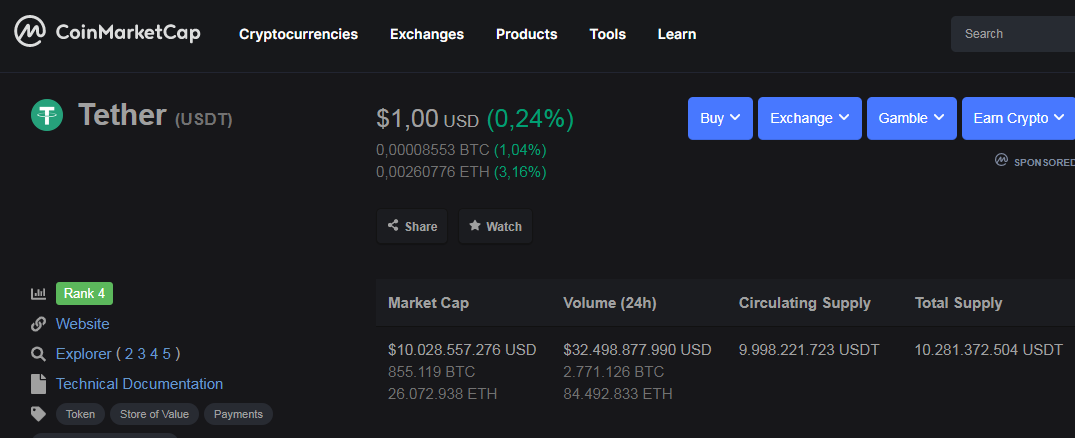The height and width of the screenshot is (438, 1075).
Task: Open the Cryptocurrencies menu
Action: [298, 34]
